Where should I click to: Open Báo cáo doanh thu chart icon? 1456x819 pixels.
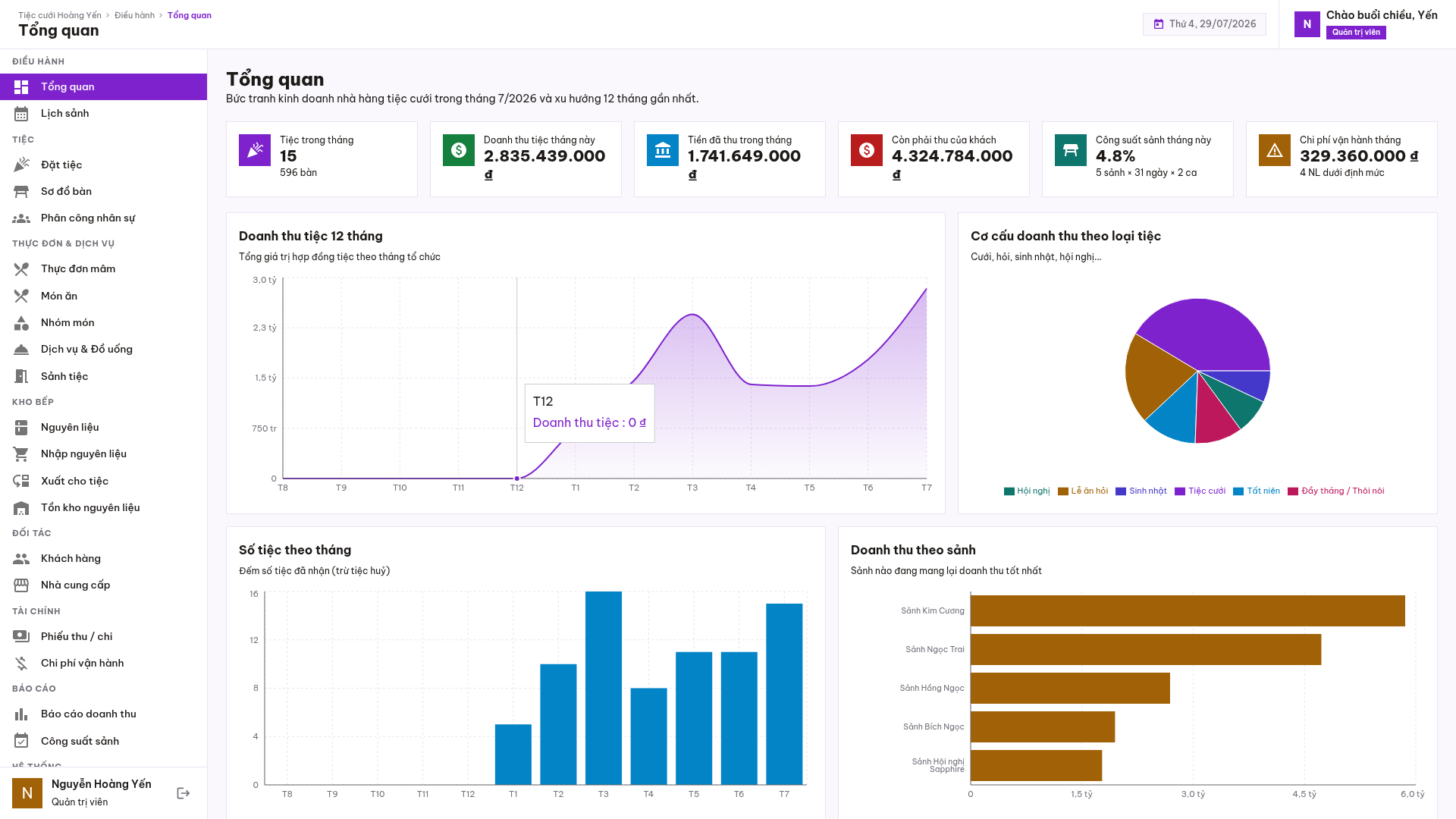21,714
